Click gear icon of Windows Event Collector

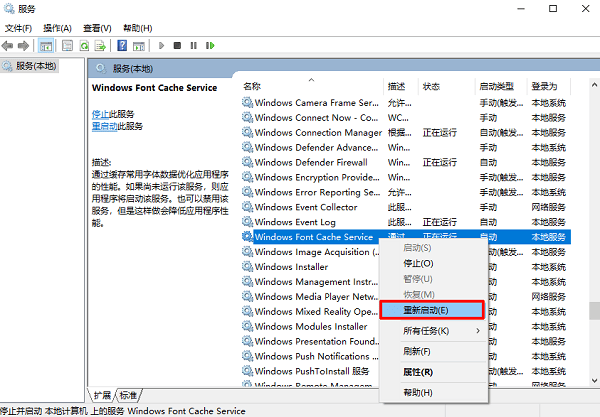click(x=248, y=207)
